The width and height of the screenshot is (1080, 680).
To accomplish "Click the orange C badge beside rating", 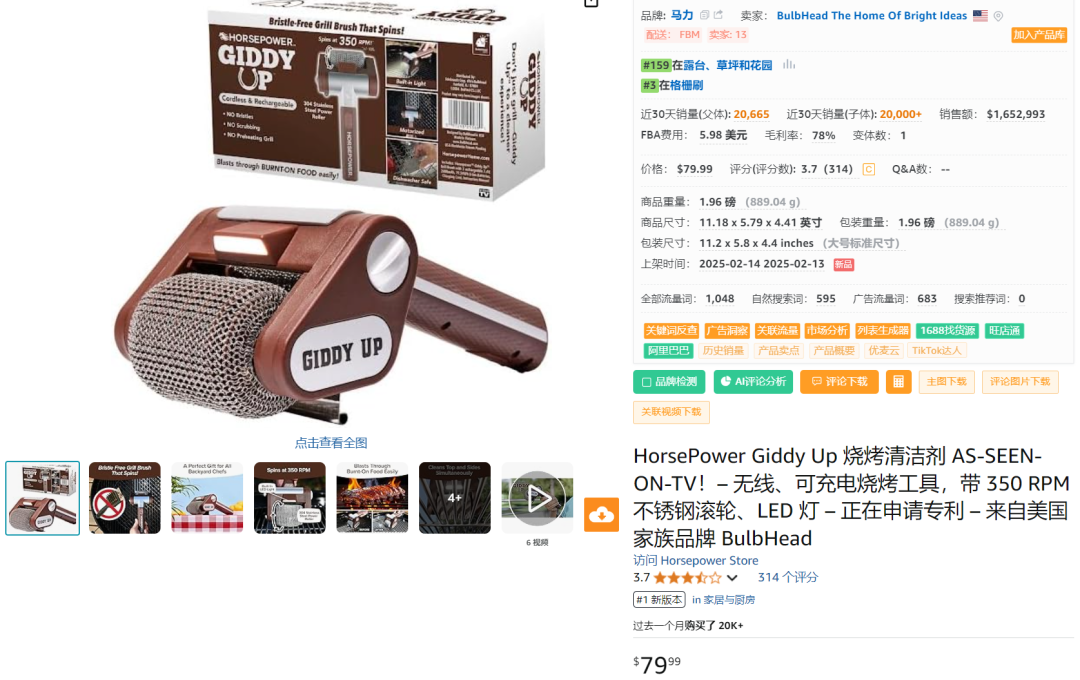I will tap(869, 169).
